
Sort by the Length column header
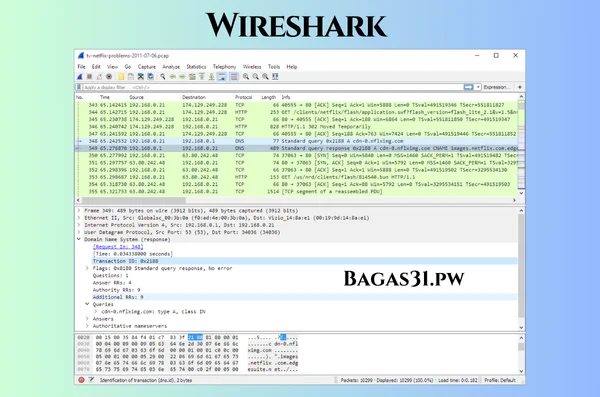(x=269, y=97)
